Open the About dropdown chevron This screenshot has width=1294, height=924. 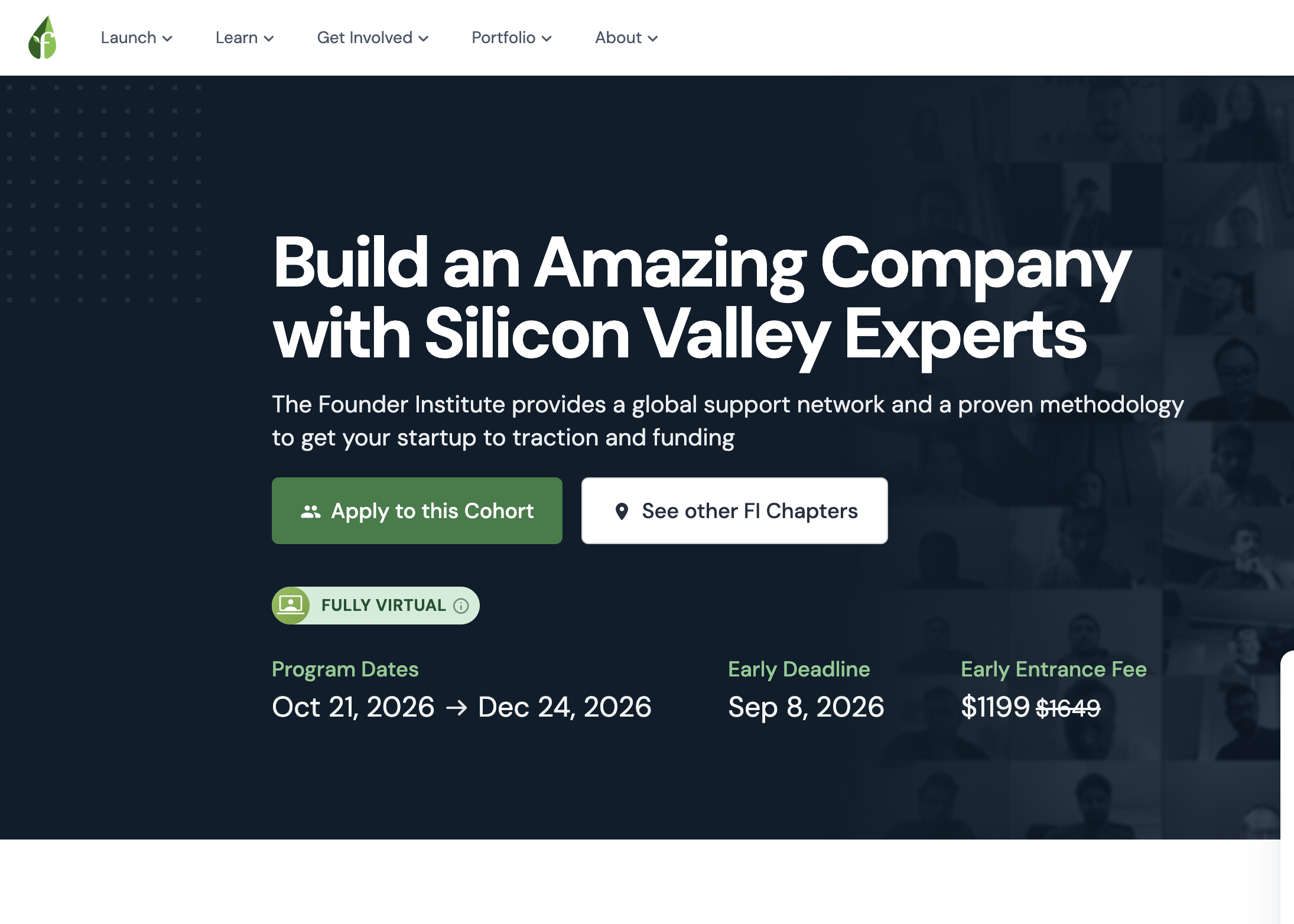[653, 39]
